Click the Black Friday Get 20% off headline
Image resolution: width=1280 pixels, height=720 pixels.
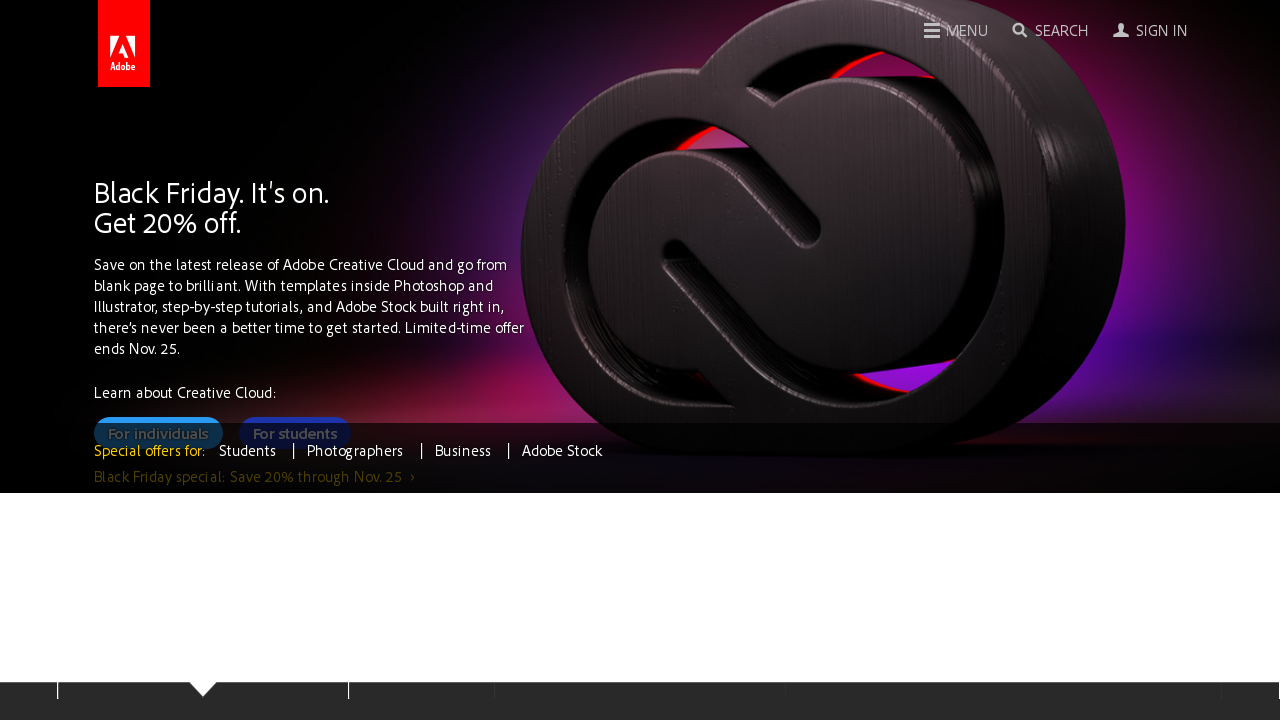[212, 208]
